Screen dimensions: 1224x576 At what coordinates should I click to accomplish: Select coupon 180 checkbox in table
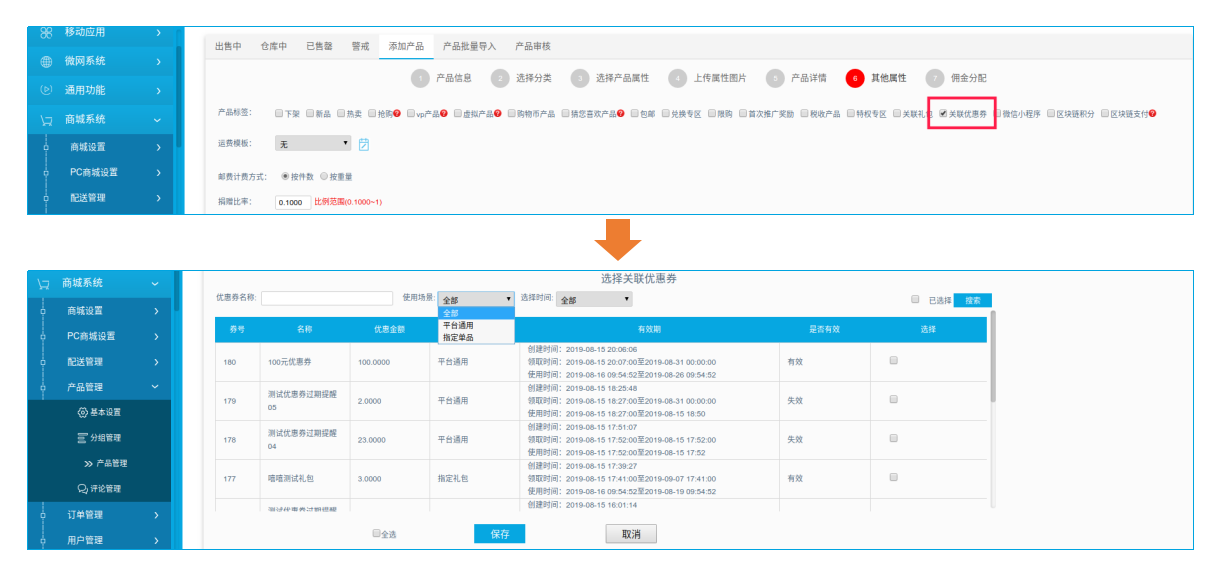point(893,361)
